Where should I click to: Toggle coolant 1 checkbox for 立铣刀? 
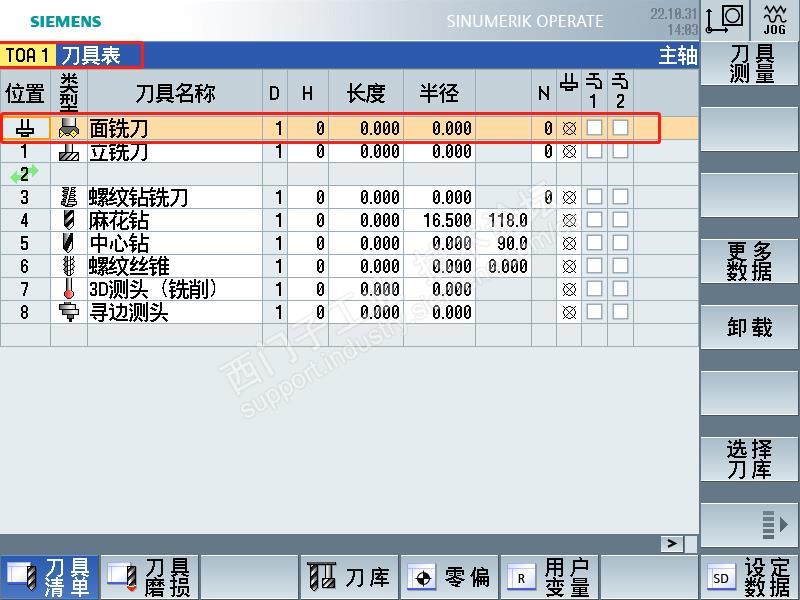(594, 151)
